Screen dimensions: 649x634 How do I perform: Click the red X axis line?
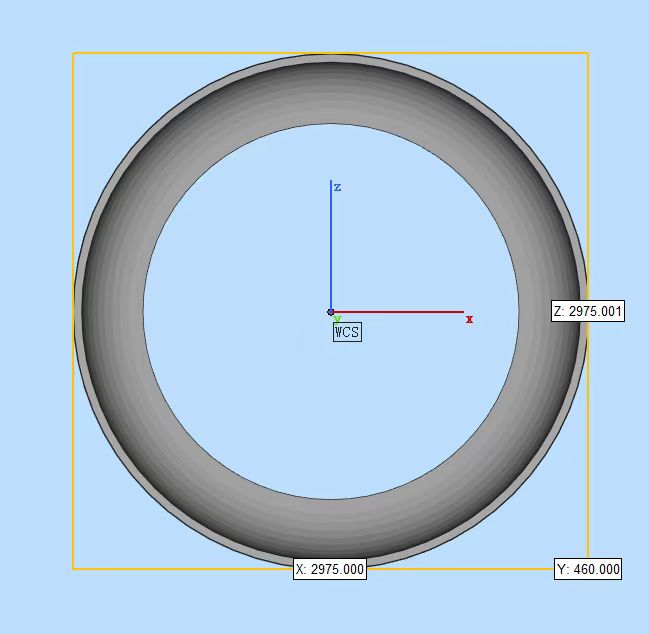(400, 312)
